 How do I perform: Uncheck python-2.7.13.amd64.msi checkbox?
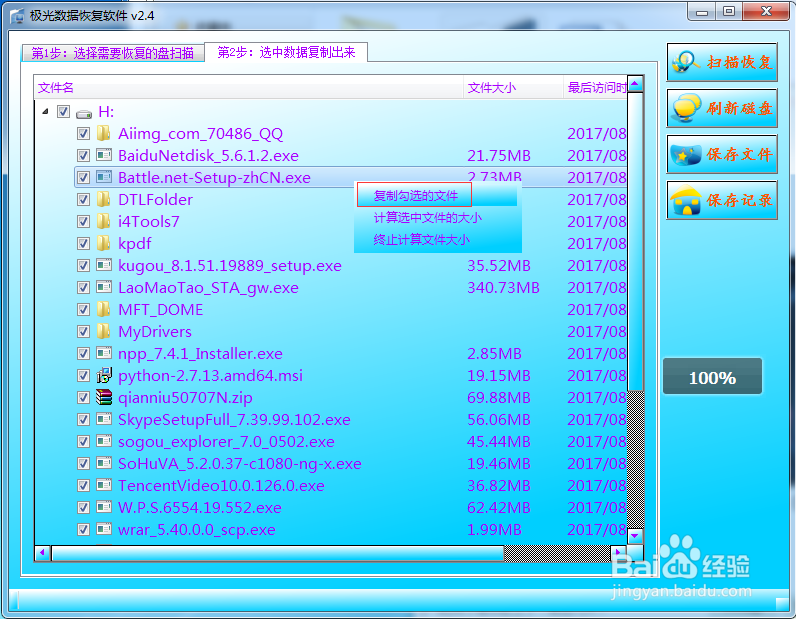(83, 375)
